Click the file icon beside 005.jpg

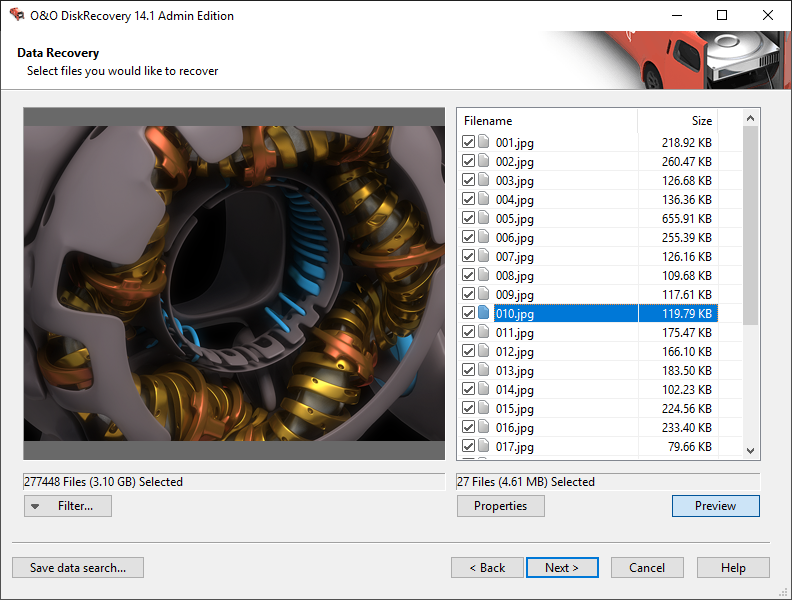point(485,219)
